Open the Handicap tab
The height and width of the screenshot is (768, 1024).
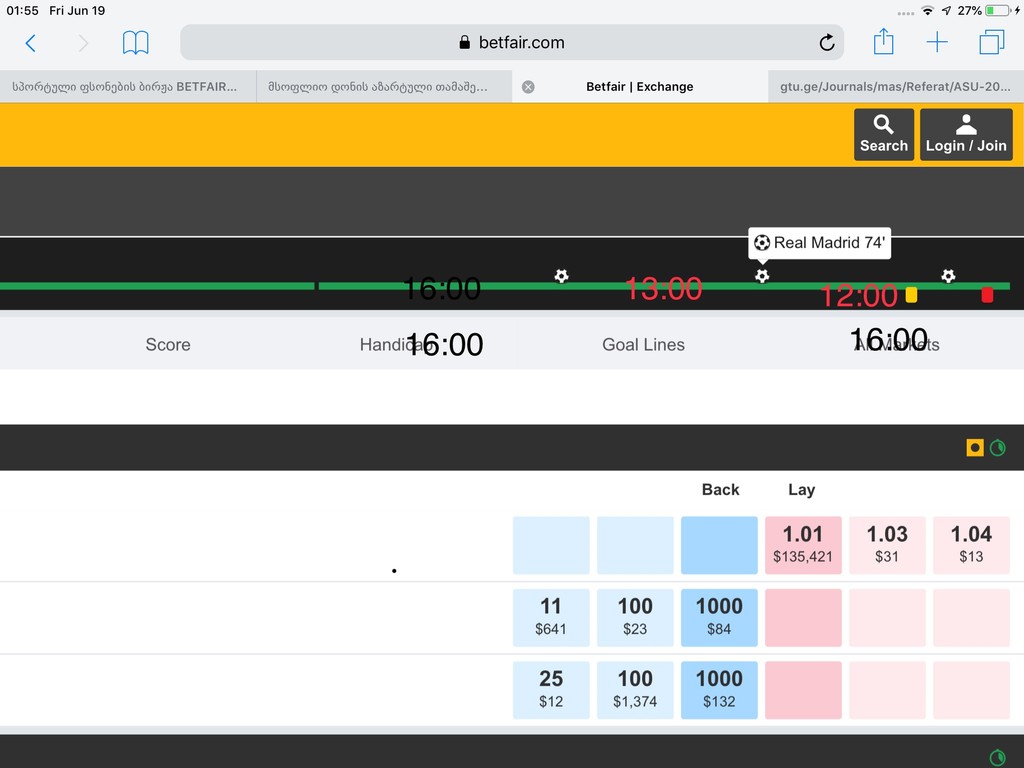(396, 344)
